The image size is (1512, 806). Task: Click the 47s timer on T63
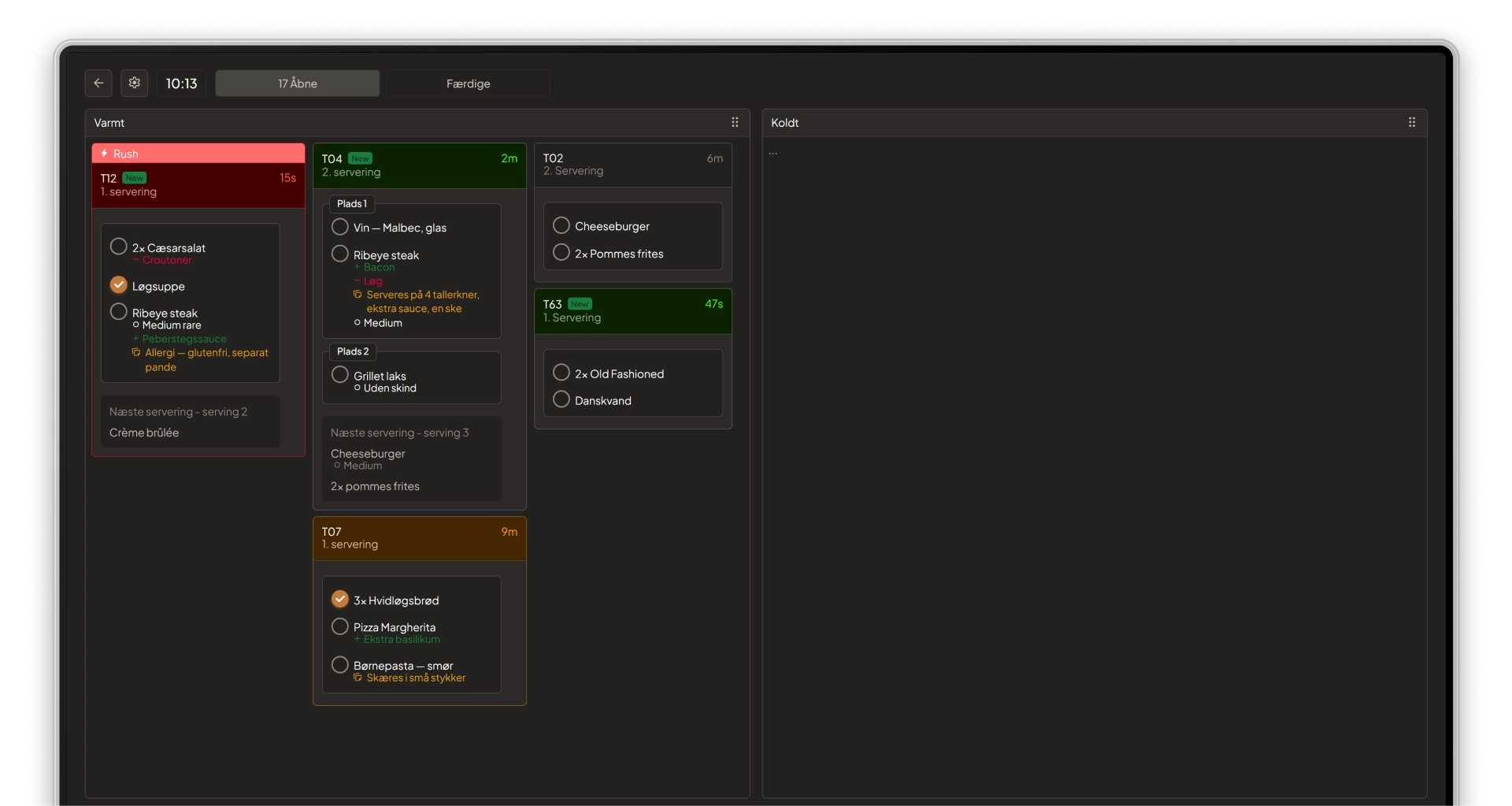713,304
